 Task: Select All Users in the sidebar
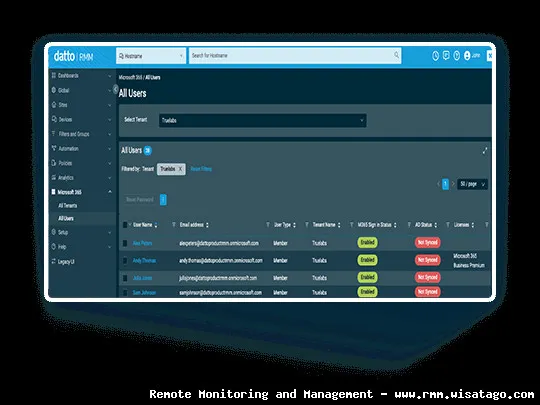click(x=66, y=218)
